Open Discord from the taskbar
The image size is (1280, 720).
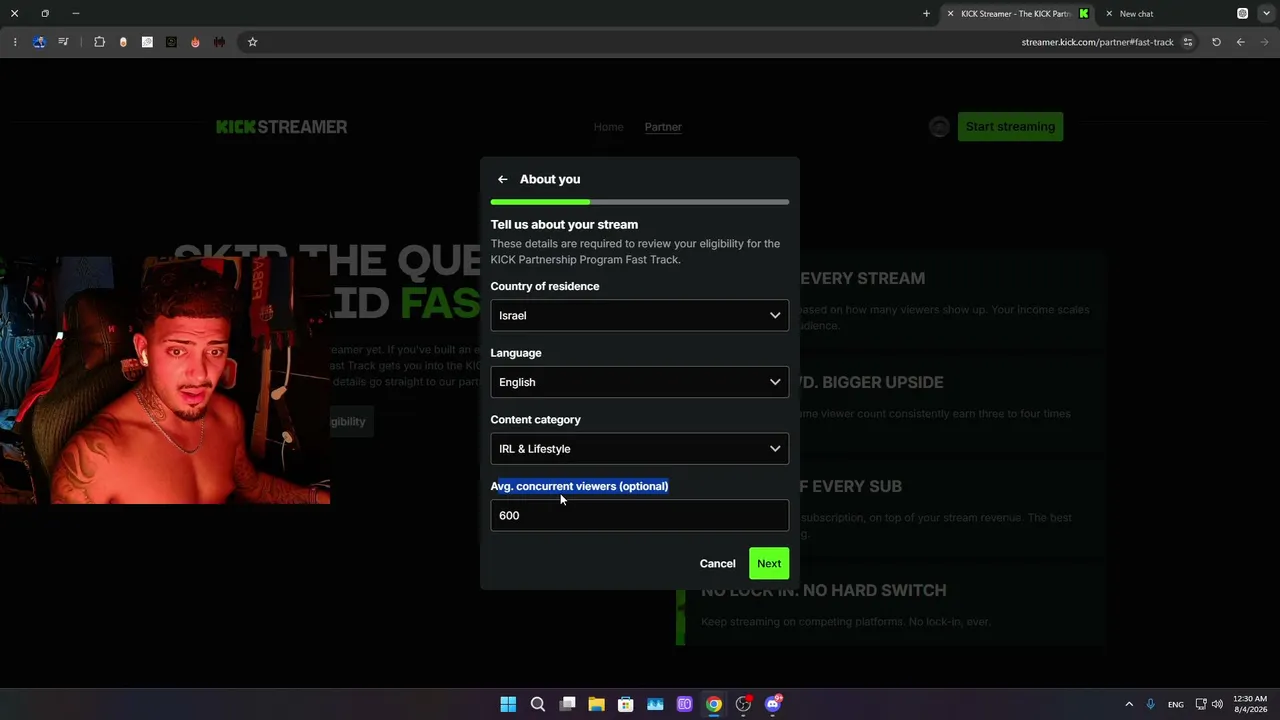(x=772, y=704)
